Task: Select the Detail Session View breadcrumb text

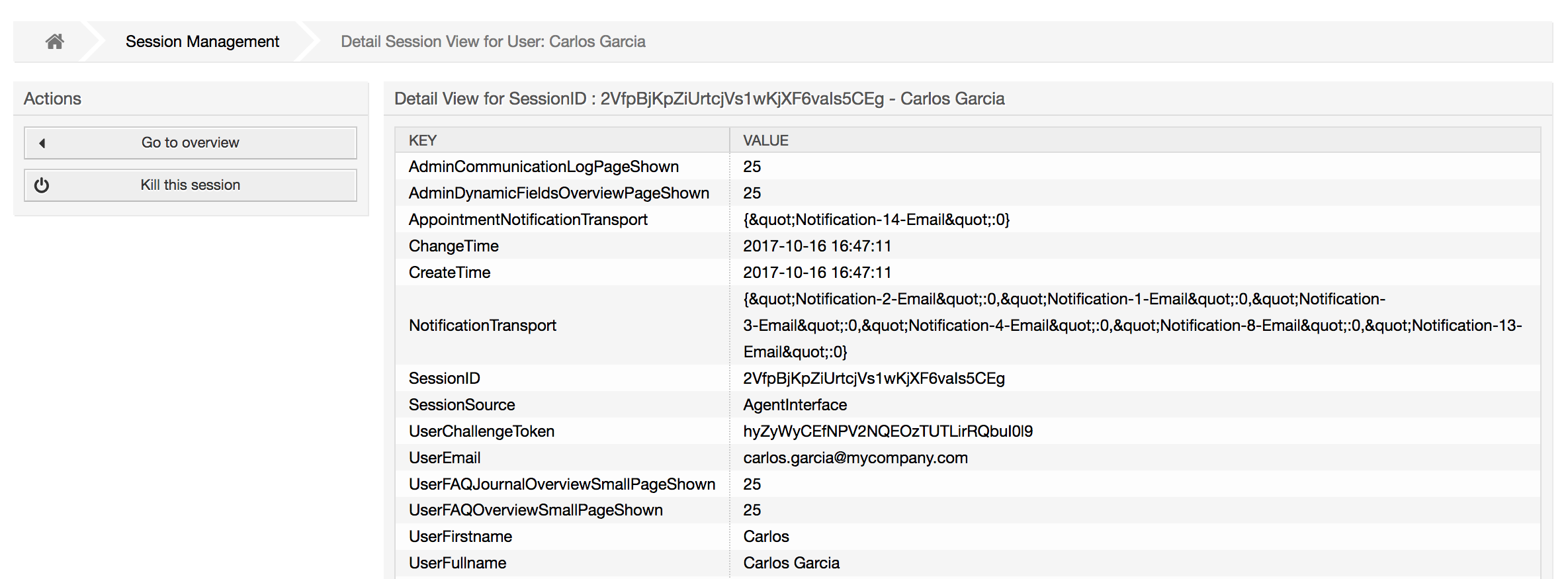Action: [493, 42]
